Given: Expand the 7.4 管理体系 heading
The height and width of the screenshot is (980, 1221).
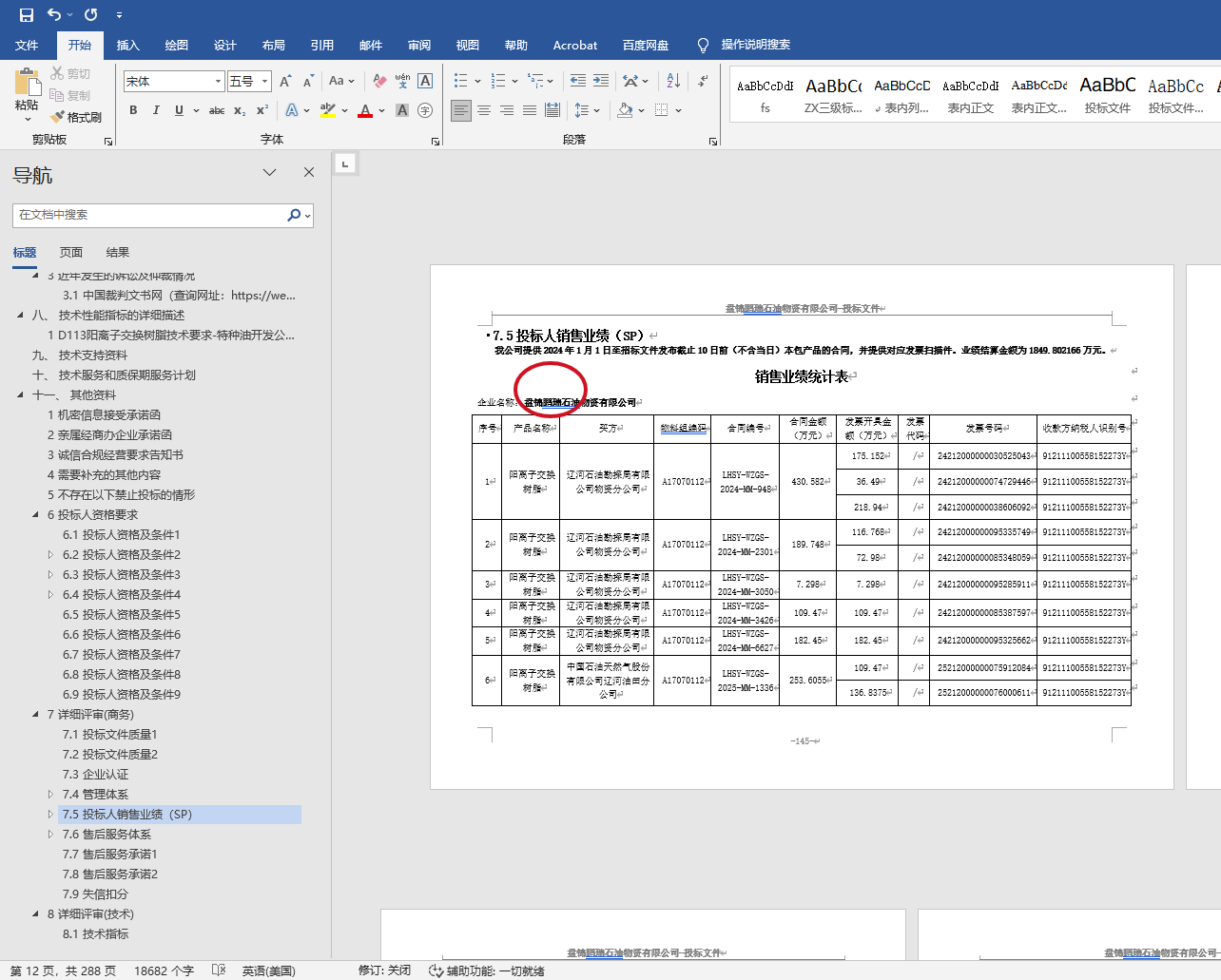Looking at the screenshot, I should click(x=50, y=795).
